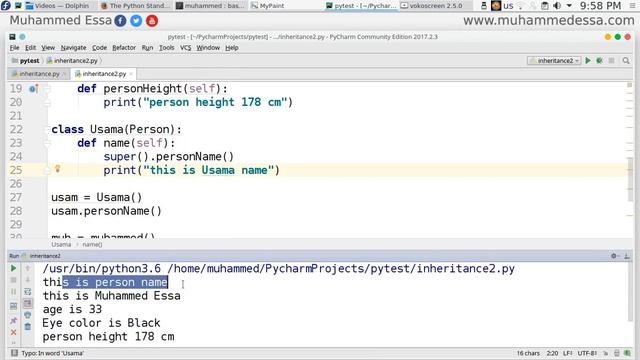Viewport: 640px width, 360px height.
Task: Click the intention lightbulb on line 25
Action: pyautogui.click(x=58, y=169)
